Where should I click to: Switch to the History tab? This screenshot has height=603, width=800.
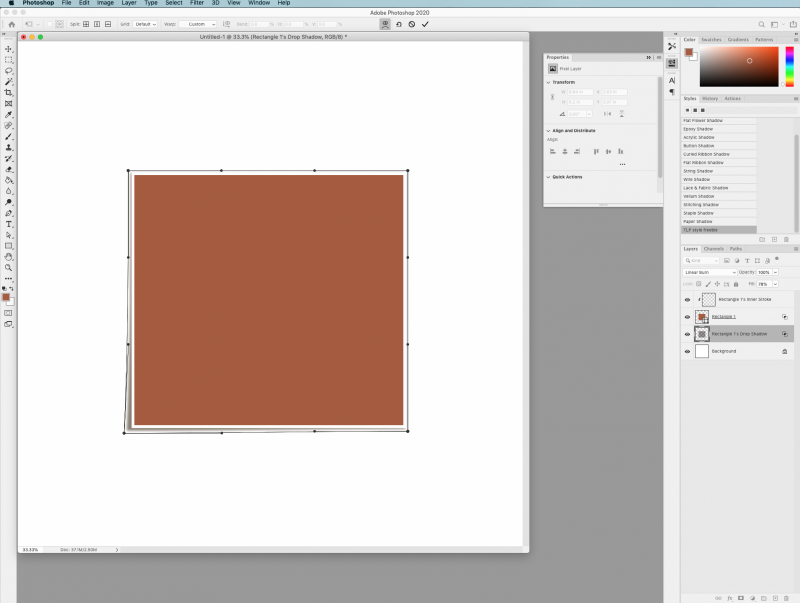click(710, 98)
